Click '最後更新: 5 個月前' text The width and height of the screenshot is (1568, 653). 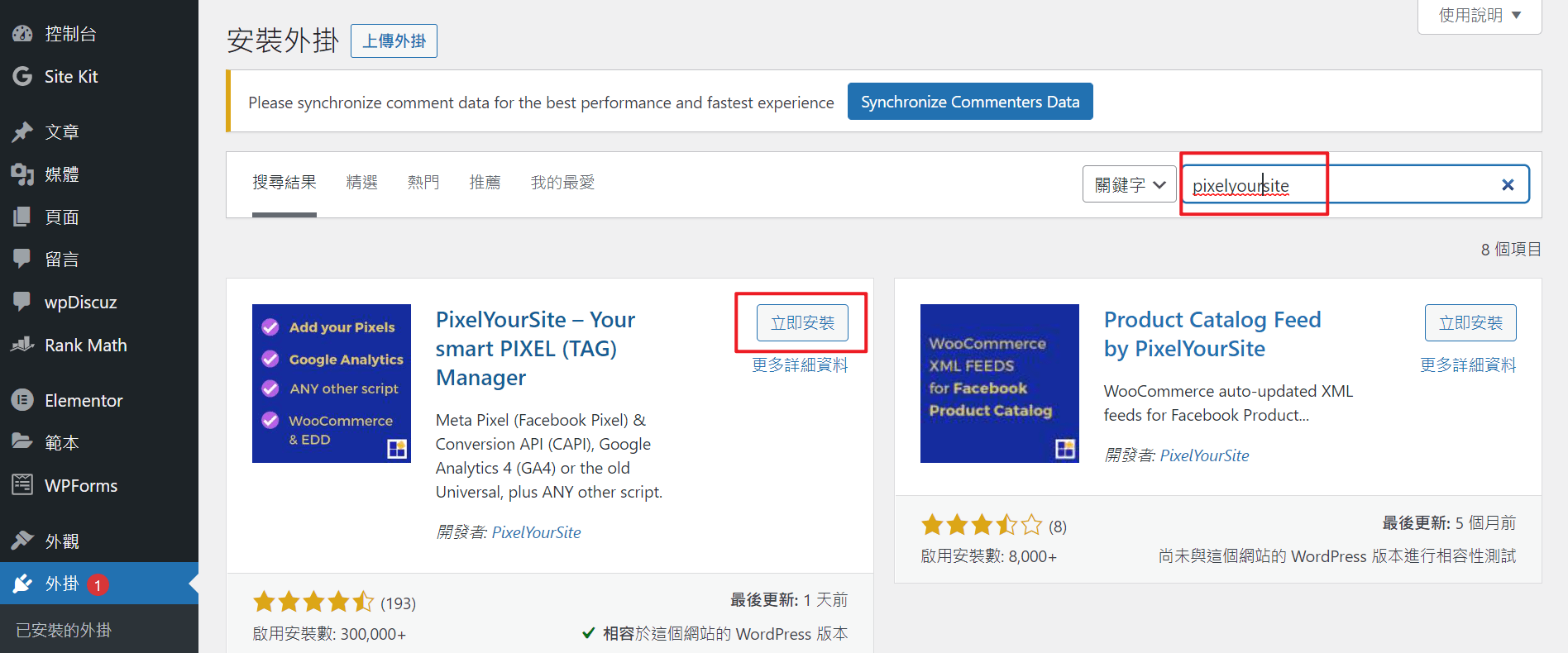[1449, 523]
